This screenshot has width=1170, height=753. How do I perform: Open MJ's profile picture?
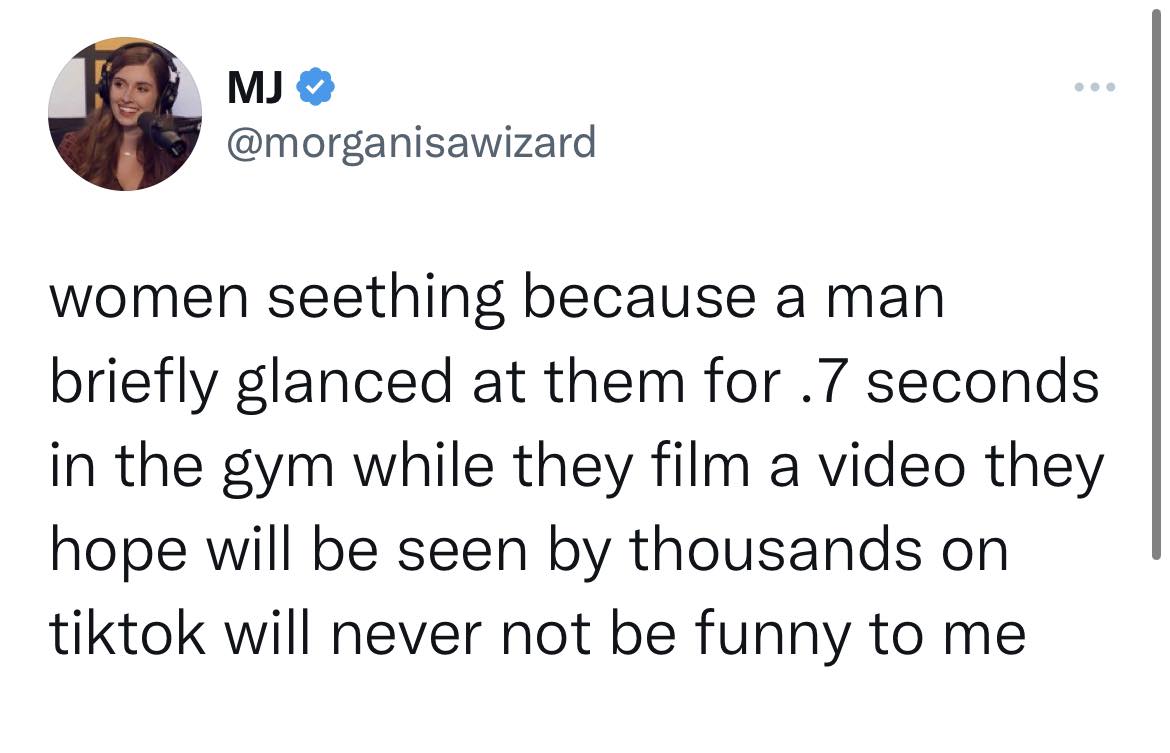pyautogui.click(x=125, y=114)
